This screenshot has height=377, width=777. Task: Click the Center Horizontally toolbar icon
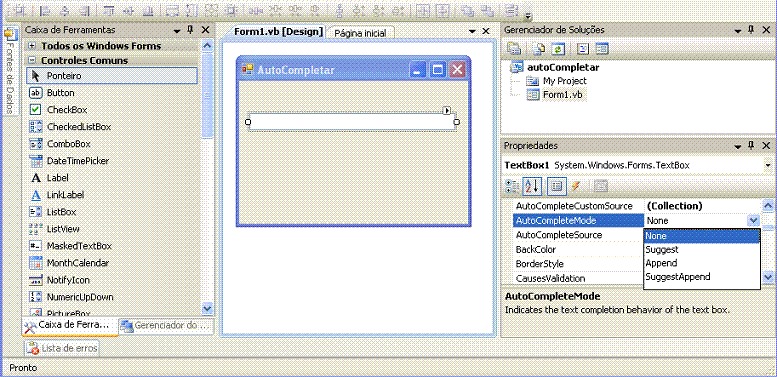point(422,10)
